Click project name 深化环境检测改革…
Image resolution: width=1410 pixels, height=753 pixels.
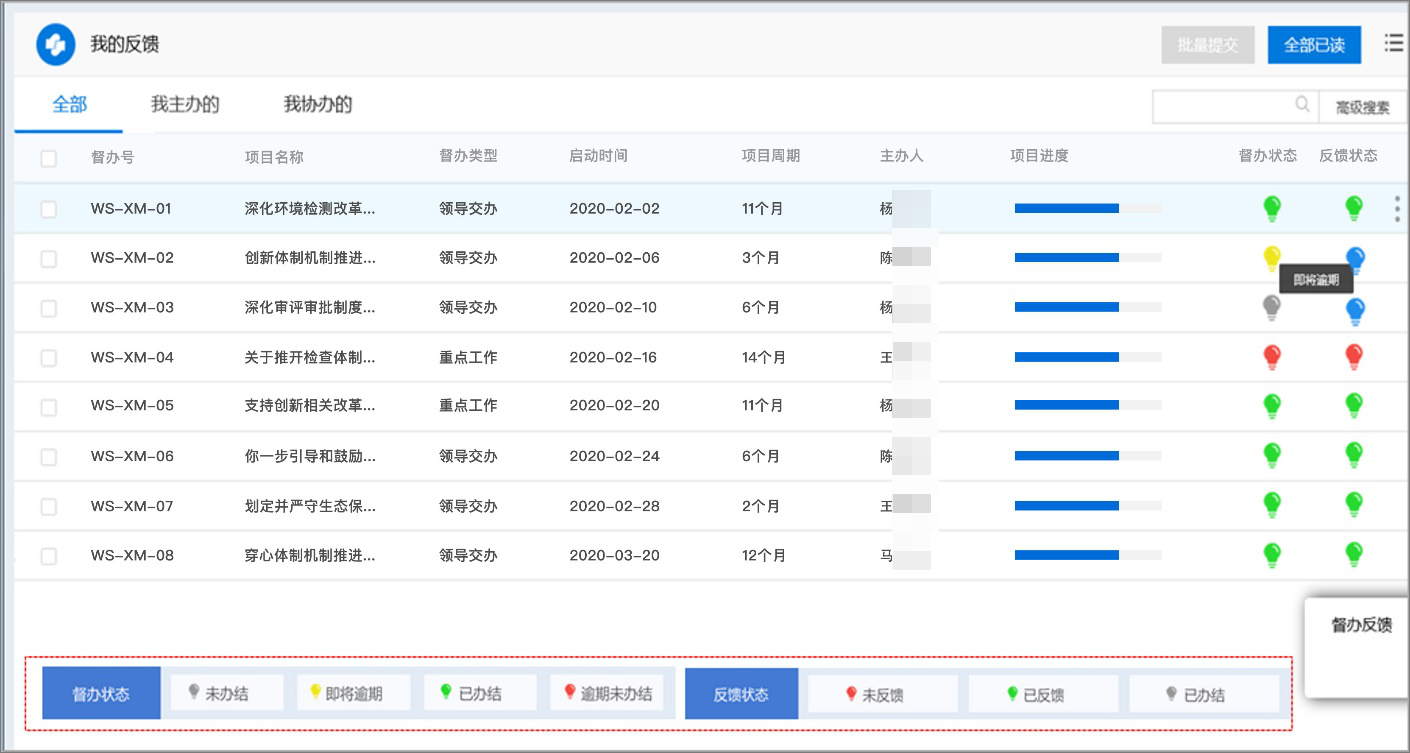coord(310,209)
